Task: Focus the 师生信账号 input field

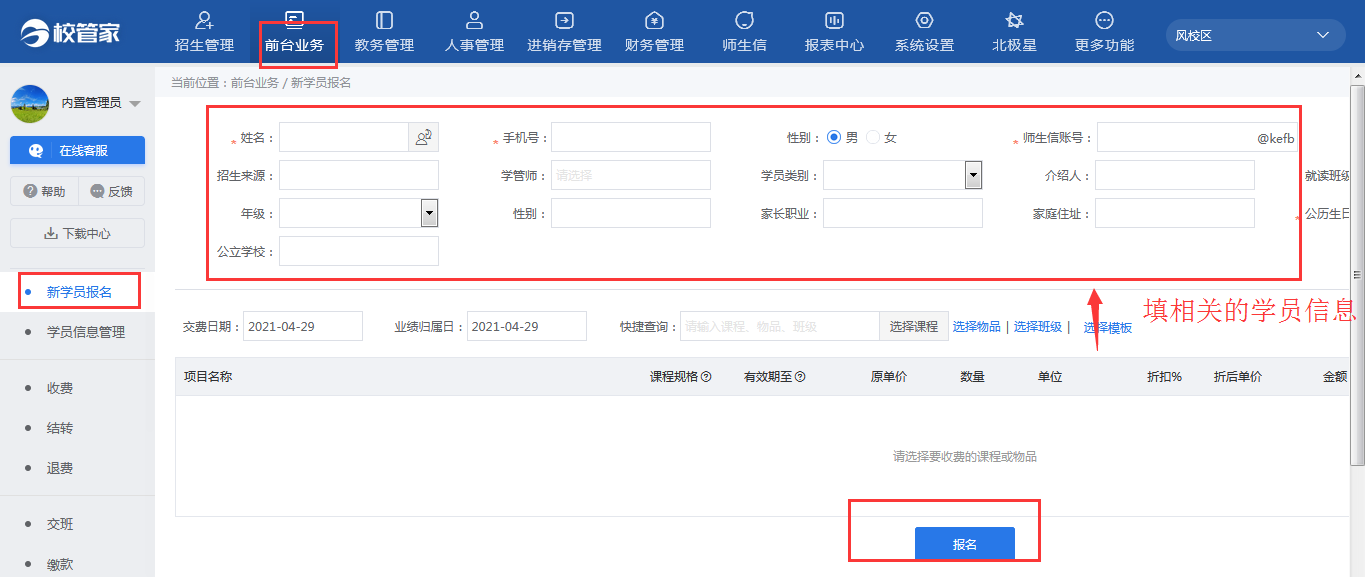Action: pos(1197,137)
